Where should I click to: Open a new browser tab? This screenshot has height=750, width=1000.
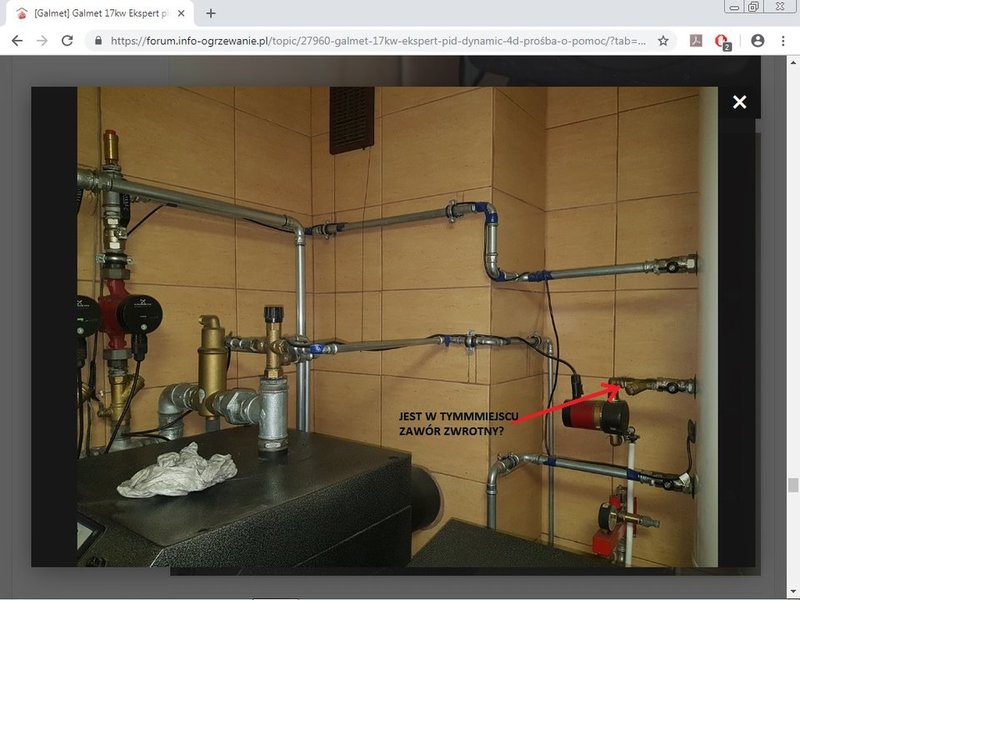[210, 14]
